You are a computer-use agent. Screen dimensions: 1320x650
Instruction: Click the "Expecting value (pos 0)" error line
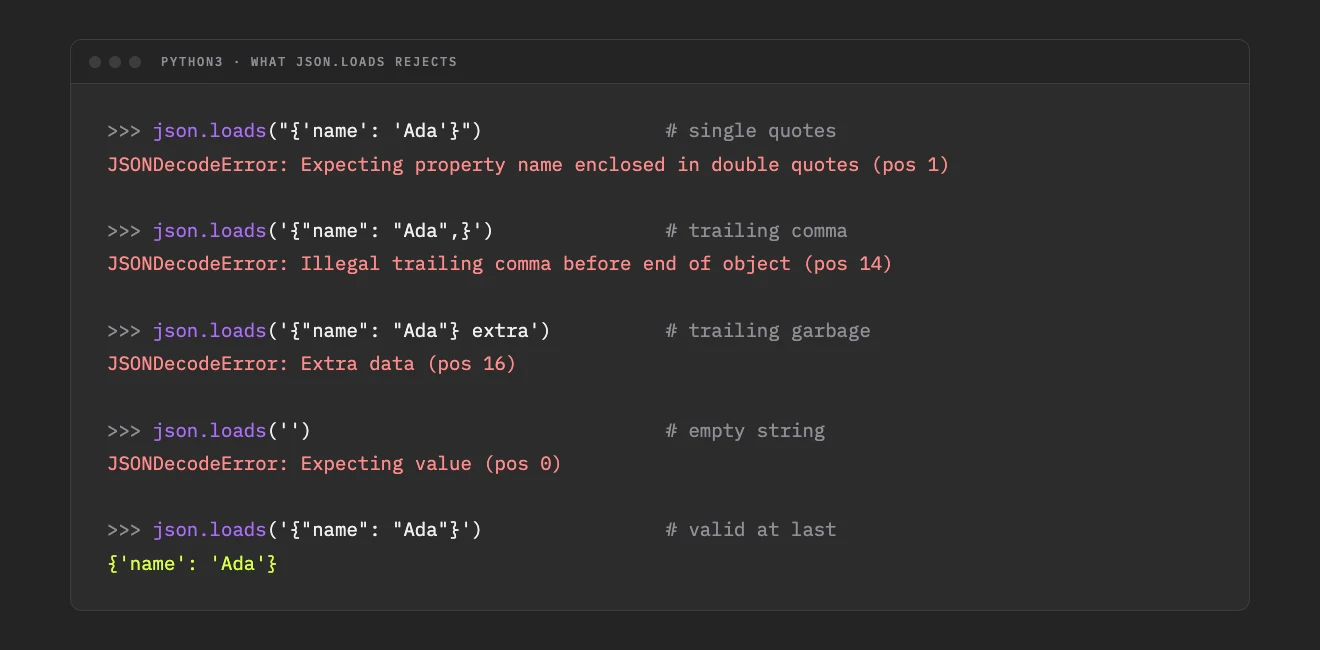(x=335, y=464)
